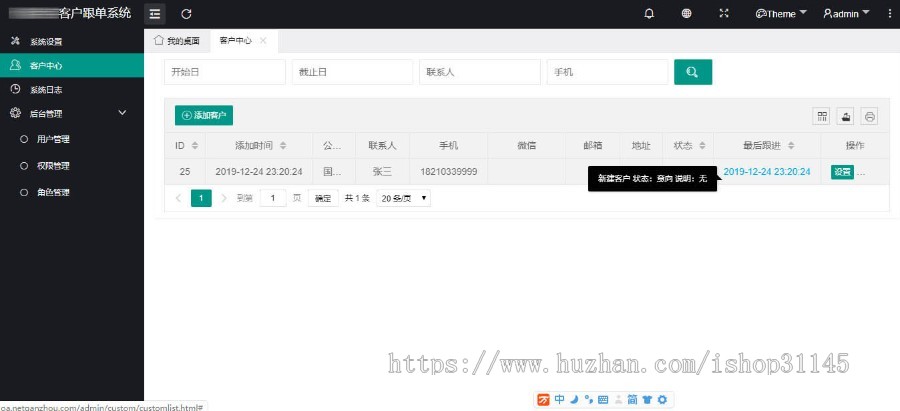900x411 pixels.
Task: Open the notification bell
Action: coord(649,14)
